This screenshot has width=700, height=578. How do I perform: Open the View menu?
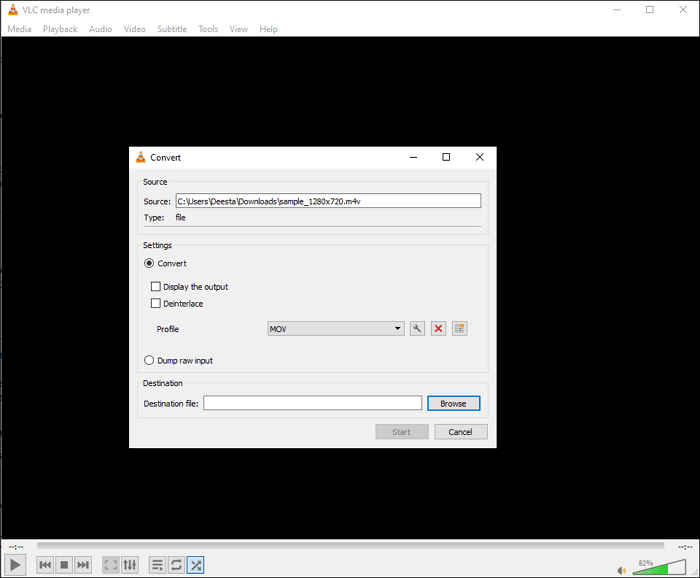[238, 29]
